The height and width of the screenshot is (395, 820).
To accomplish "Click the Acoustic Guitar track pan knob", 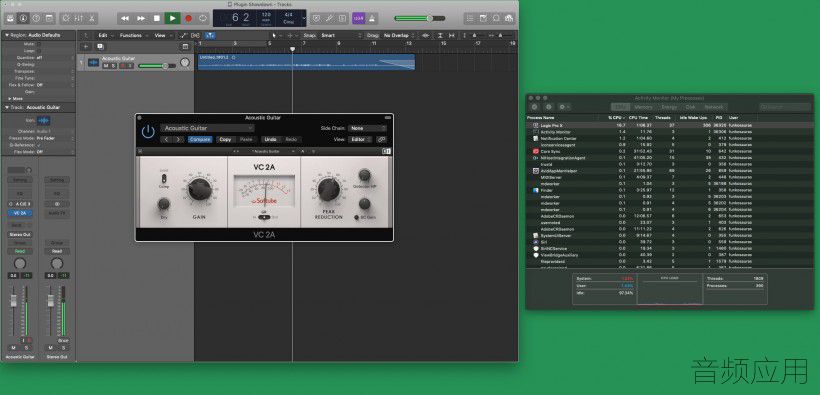I will (x=185, y=63).
